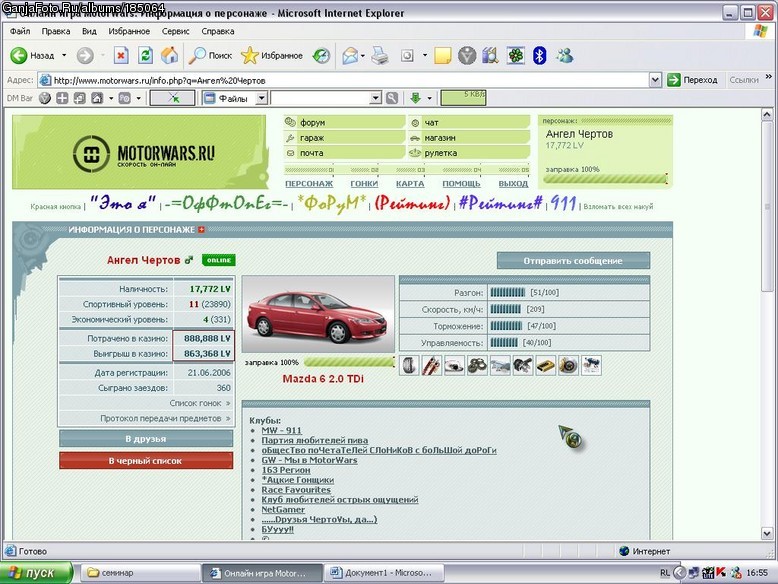778x584 pixels.
Task: Expand the Mail button dropdown arrow
Action: point(363,56)
